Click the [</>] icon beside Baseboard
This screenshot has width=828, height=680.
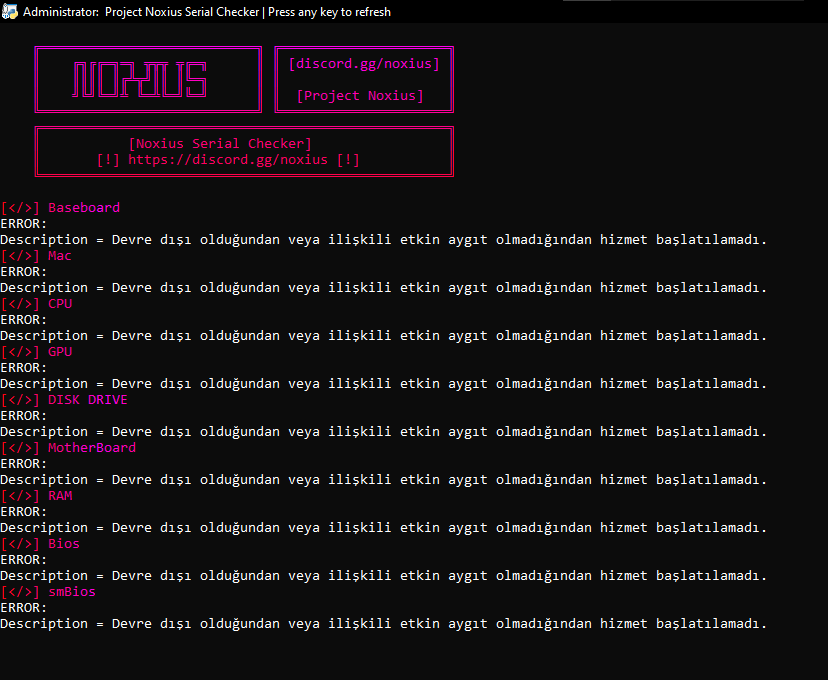click(20, 207)
